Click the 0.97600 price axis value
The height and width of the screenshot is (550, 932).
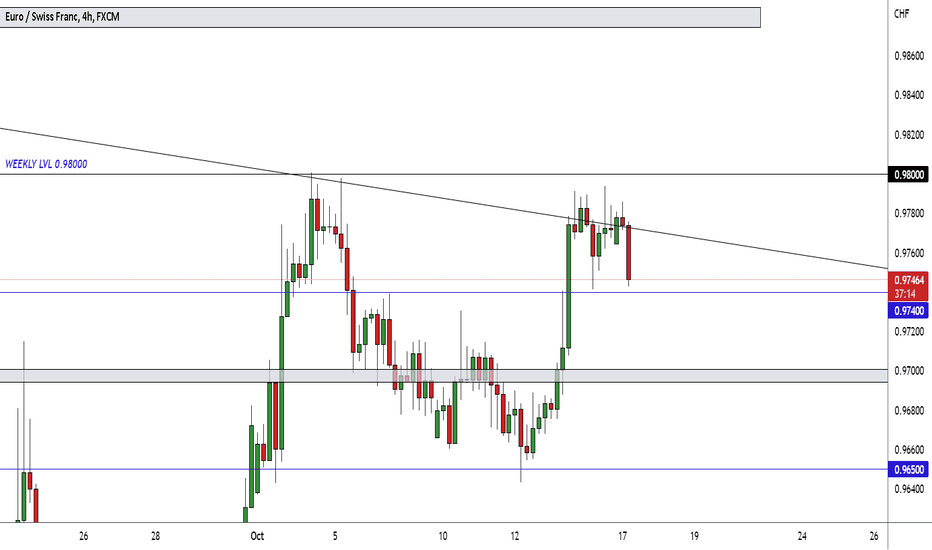(x=909, y=253)
